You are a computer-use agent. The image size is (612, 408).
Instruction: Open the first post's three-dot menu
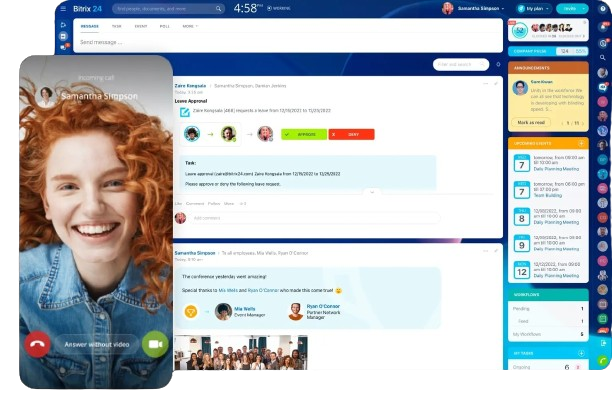486,84
